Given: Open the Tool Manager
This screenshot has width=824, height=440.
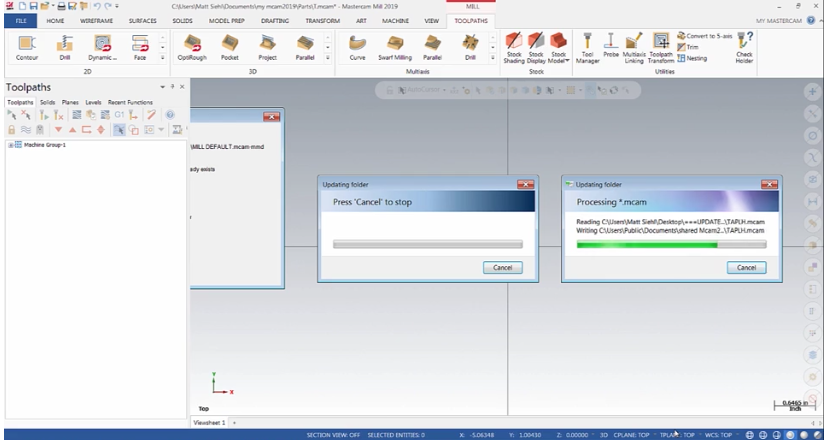Looking at the screenshot, I should [588, 48].
